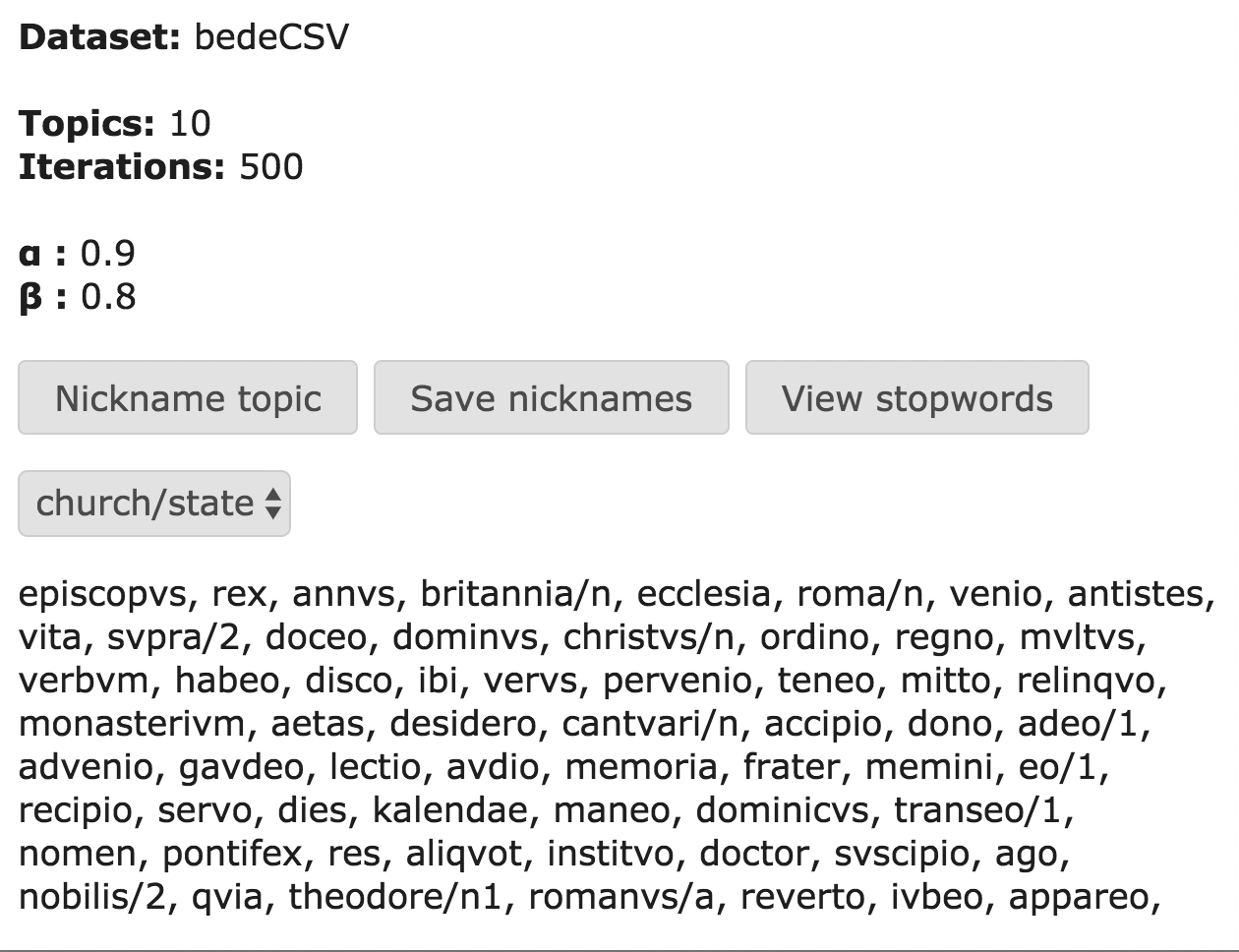
Task: Click the word monasterivm
Action: pyautogui.click(x=132, y=724)
